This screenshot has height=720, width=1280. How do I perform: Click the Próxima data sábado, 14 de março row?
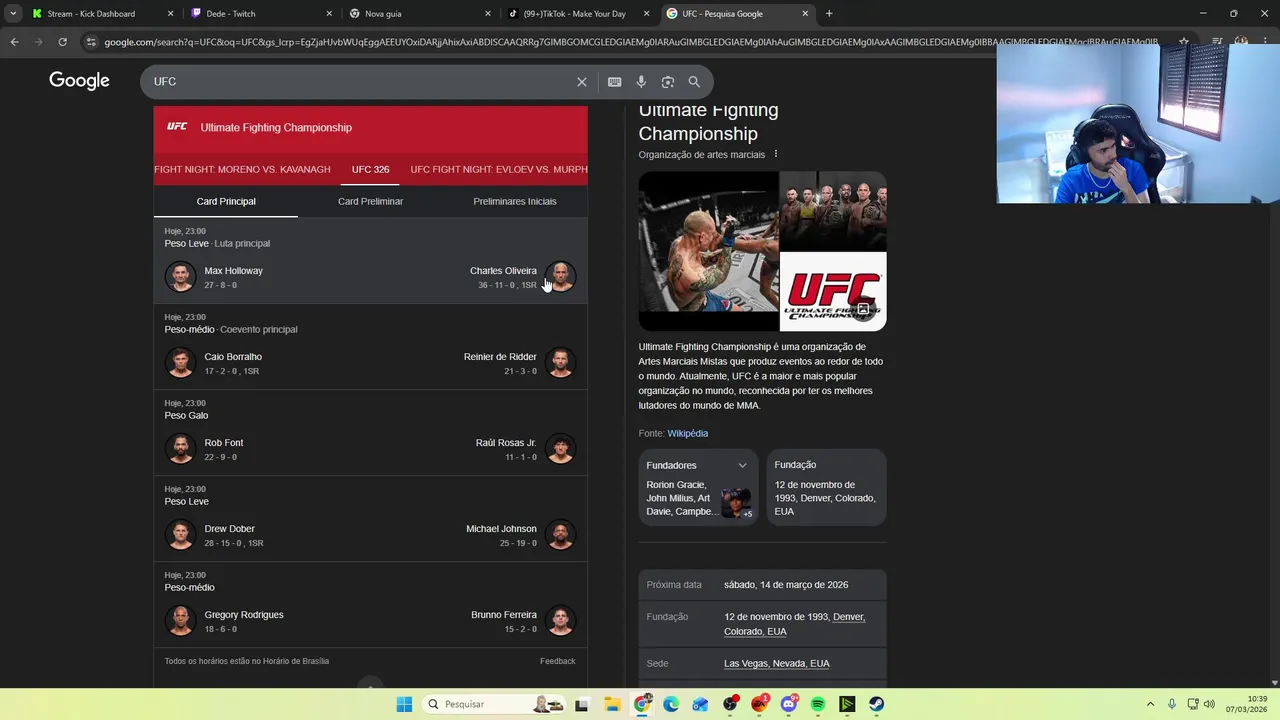tap(763, 585)
